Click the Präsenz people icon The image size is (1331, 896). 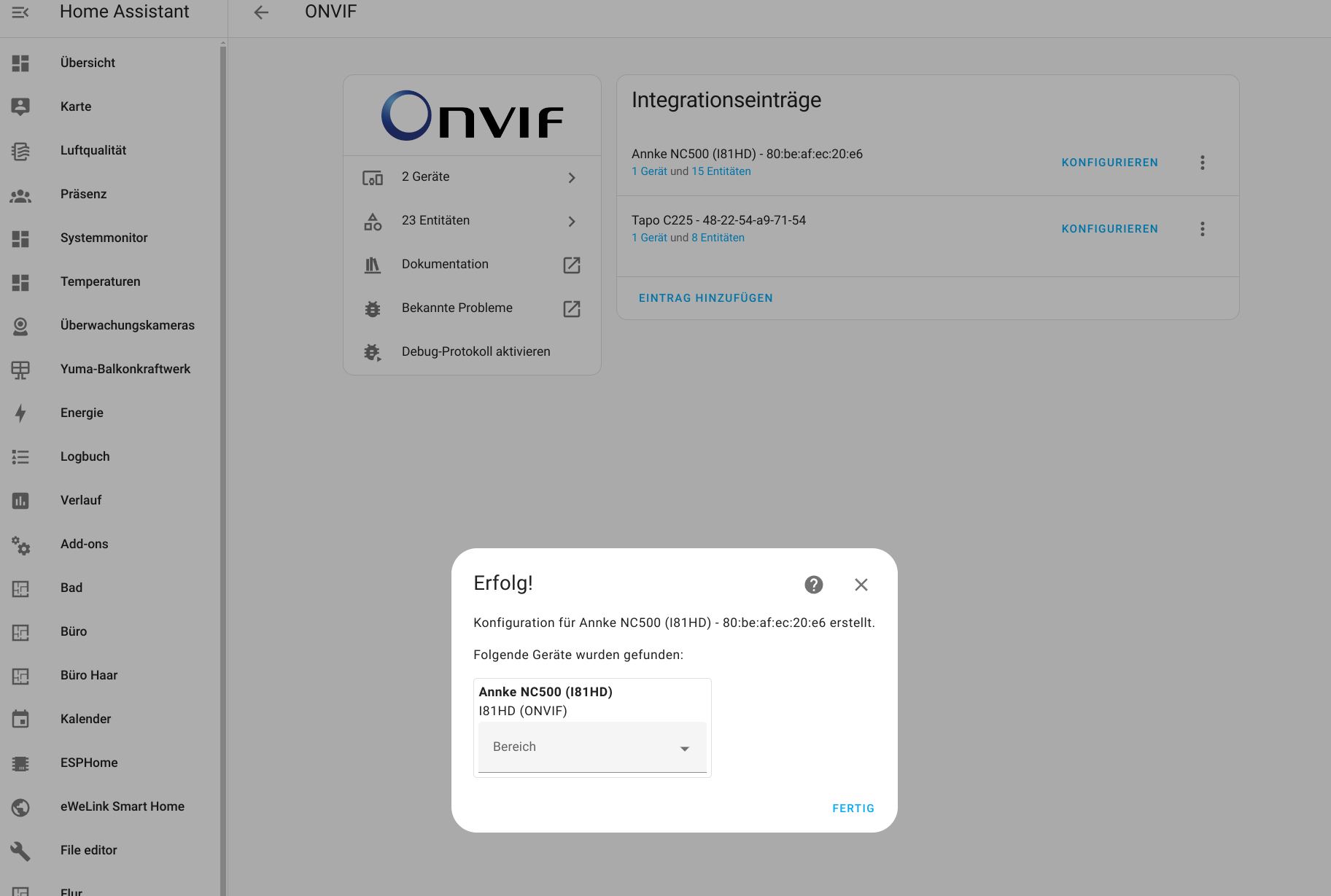click(20, 195)
